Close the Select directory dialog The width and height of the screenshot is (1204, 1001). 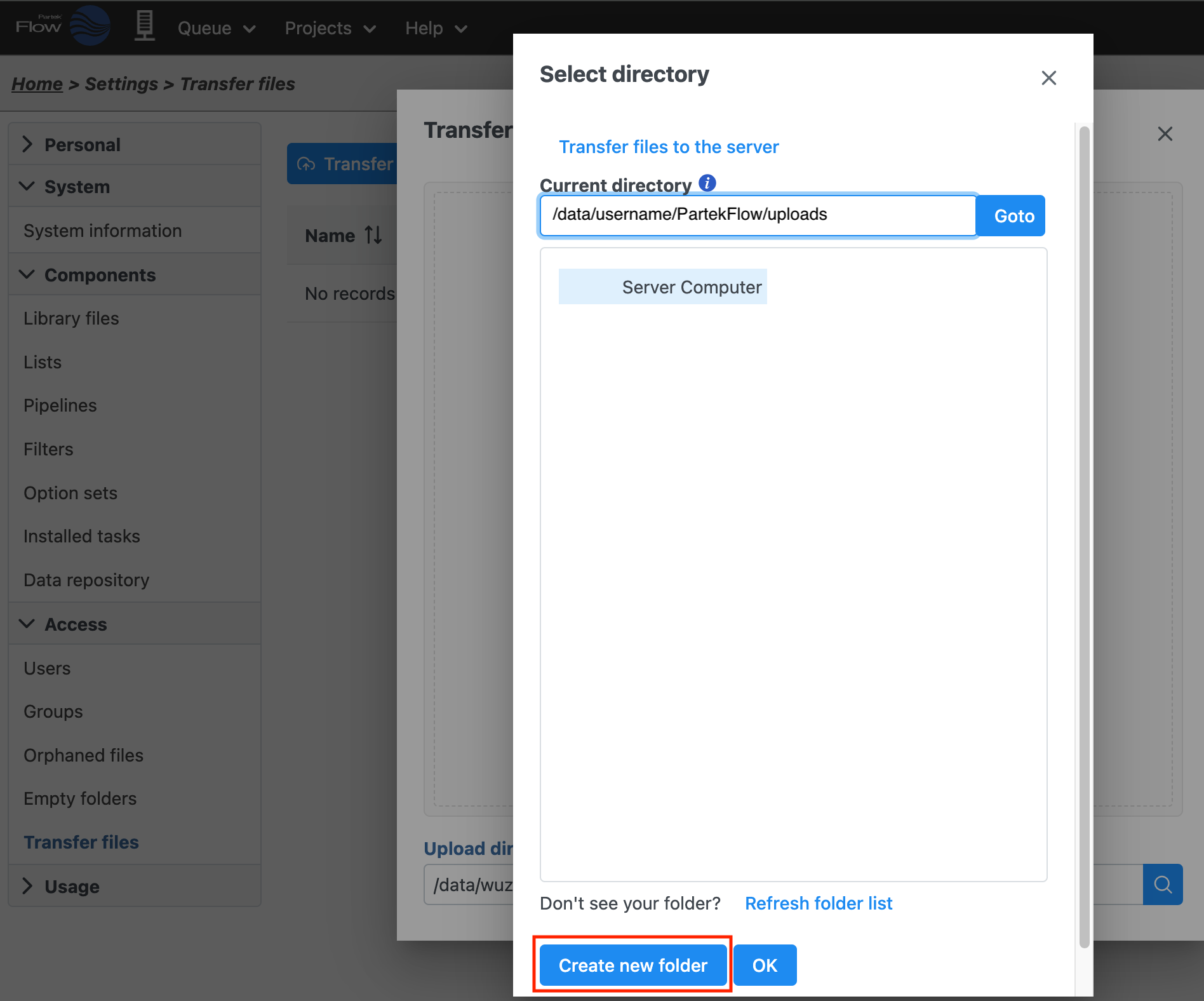point(1048,78)
